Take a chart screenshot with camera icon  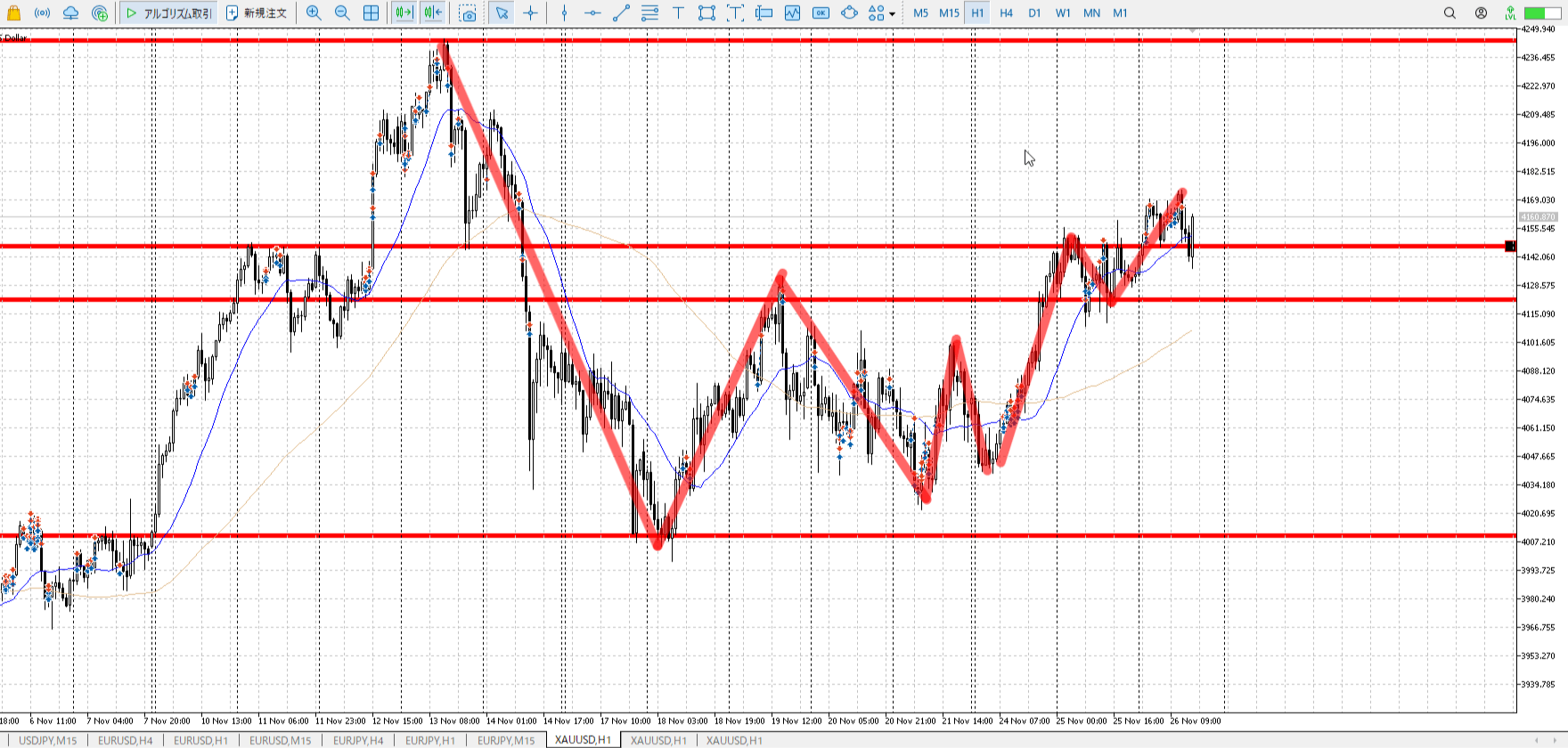pos(468,12)
